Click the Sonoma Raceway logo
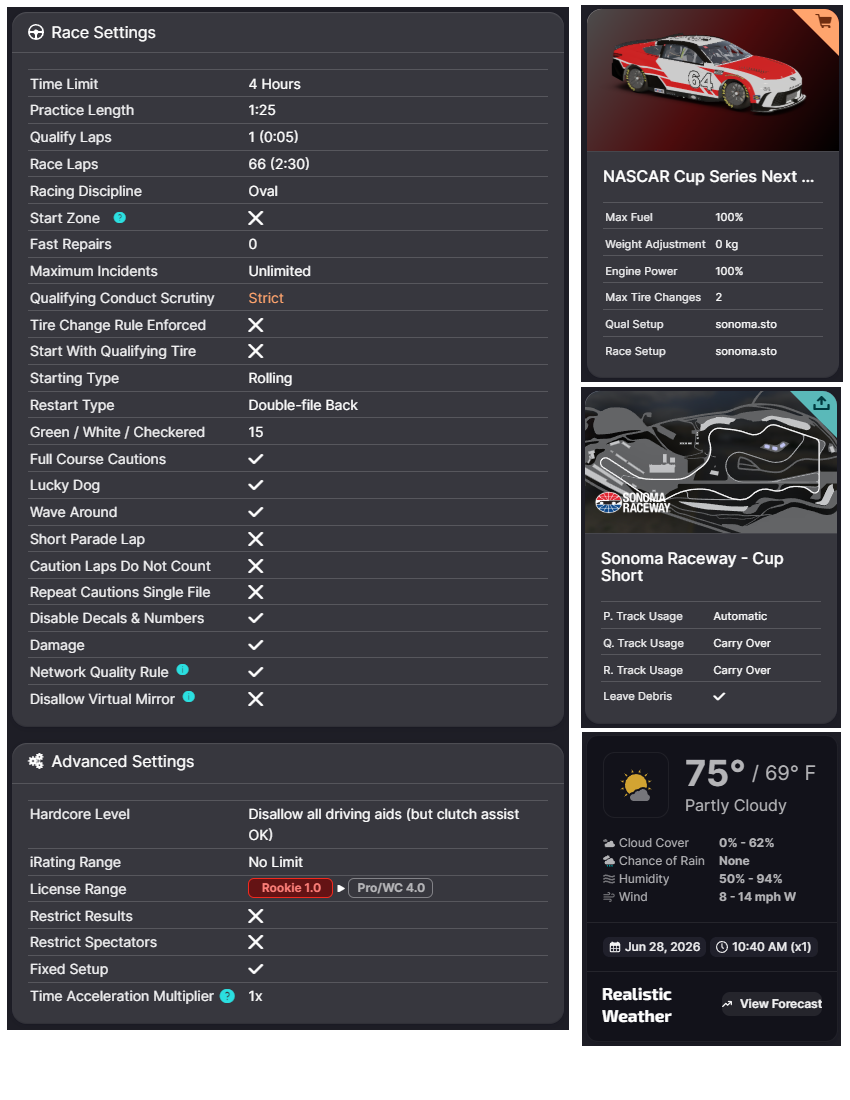This screenshot has height=1100, width=850. pos(633,502)
